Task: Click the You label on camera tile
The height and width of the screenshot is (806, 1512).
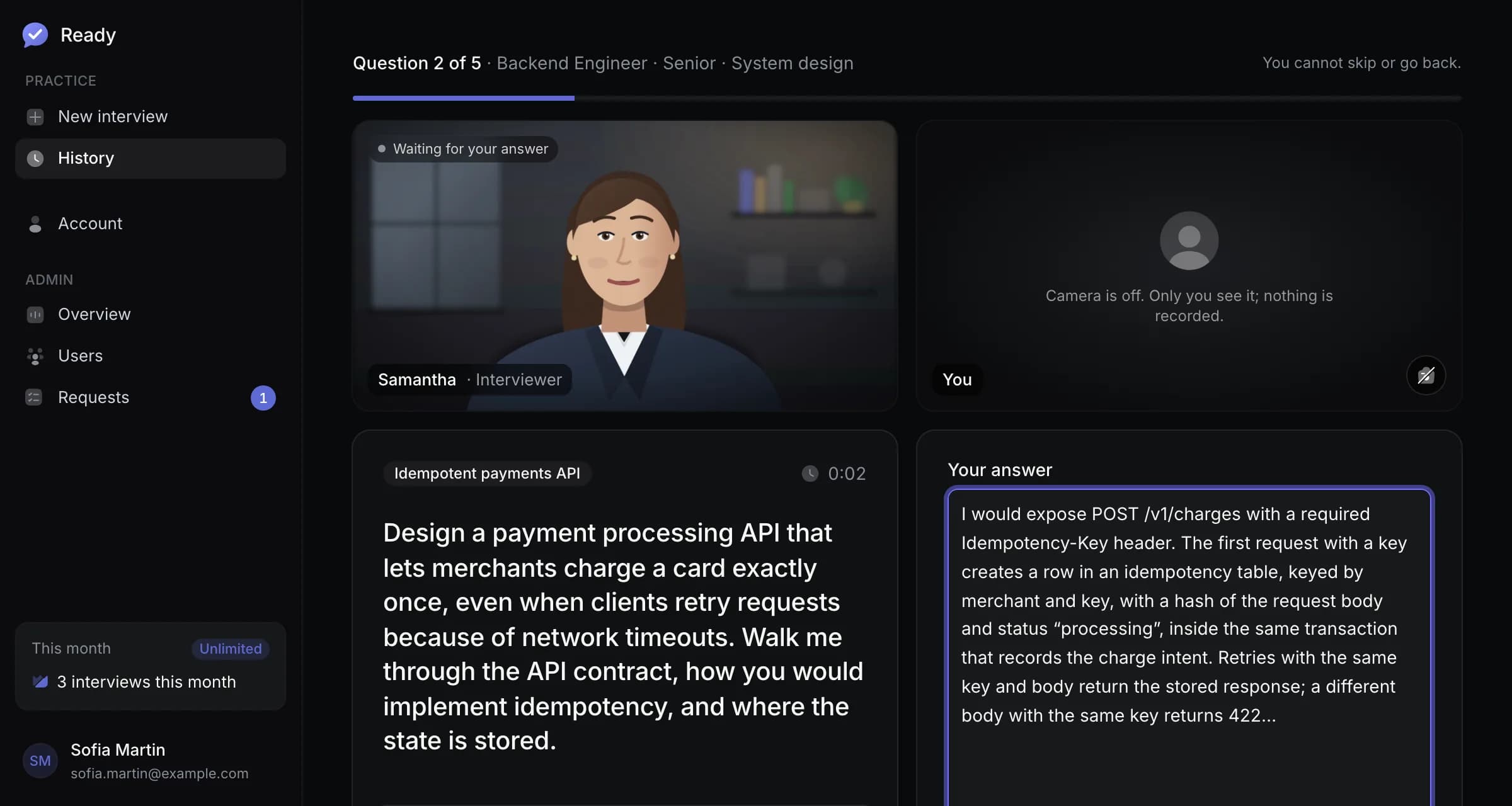Action: [958, 380]
